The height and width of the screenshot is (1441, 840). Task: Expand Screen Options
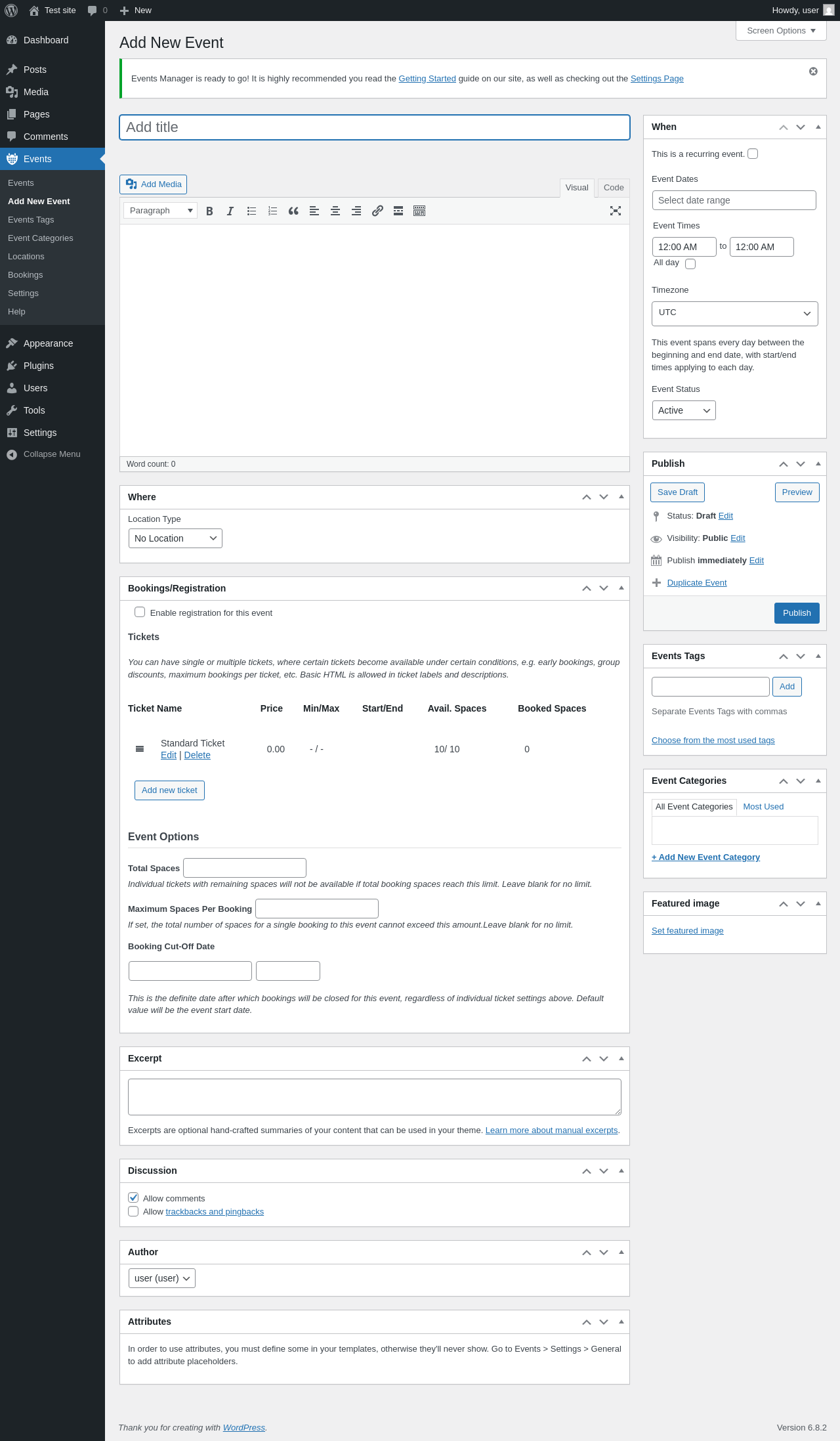point(781,31)
